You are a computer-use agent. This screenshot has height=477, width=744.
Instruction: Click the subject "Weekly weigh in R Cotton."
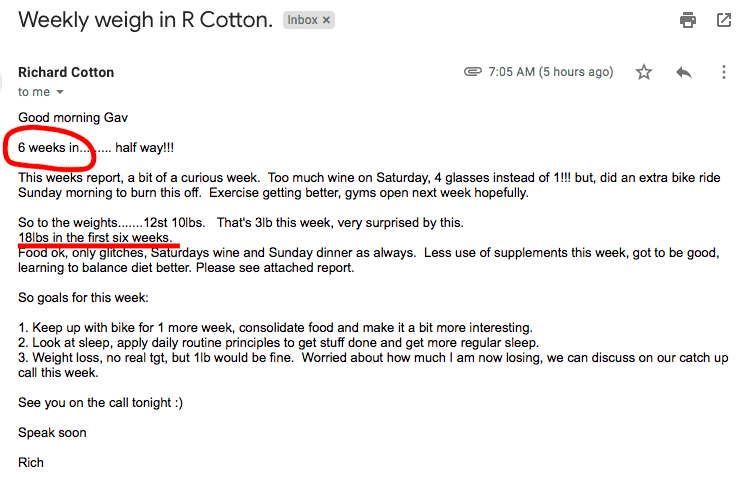click(146, 20)
